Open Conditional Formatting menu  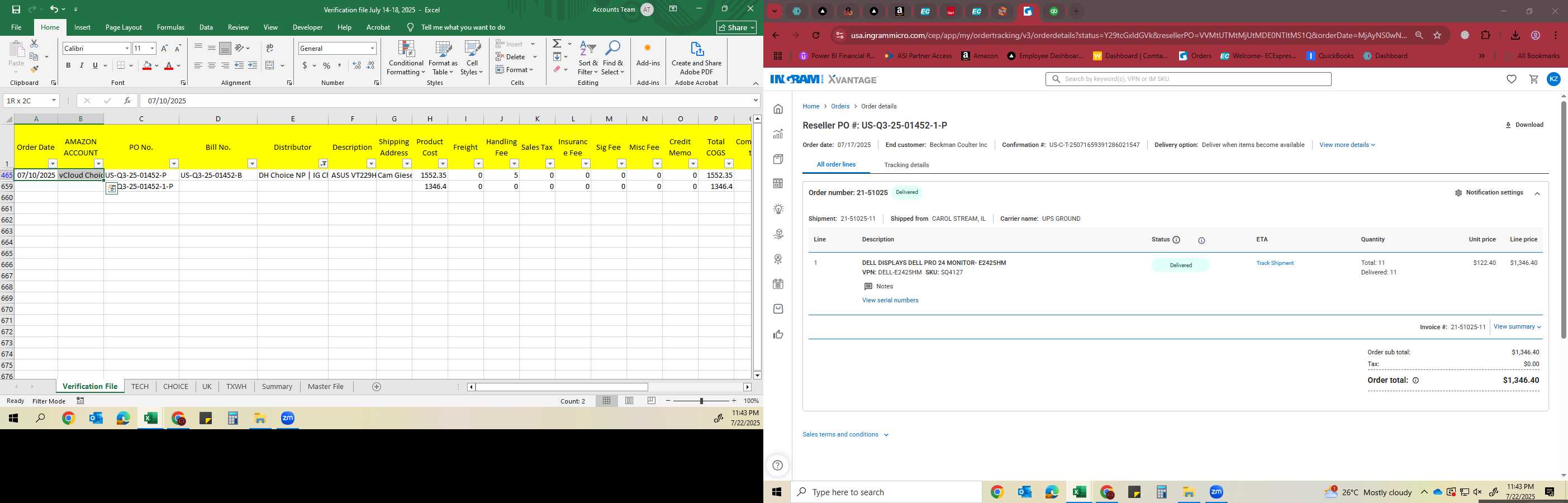pyautogui.click(x=406, y=59)
